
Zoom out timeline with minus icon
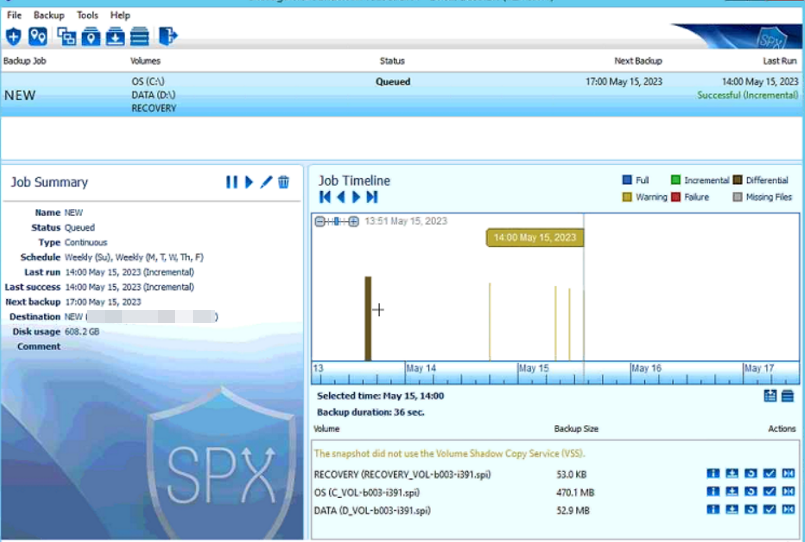pos(320,222)
